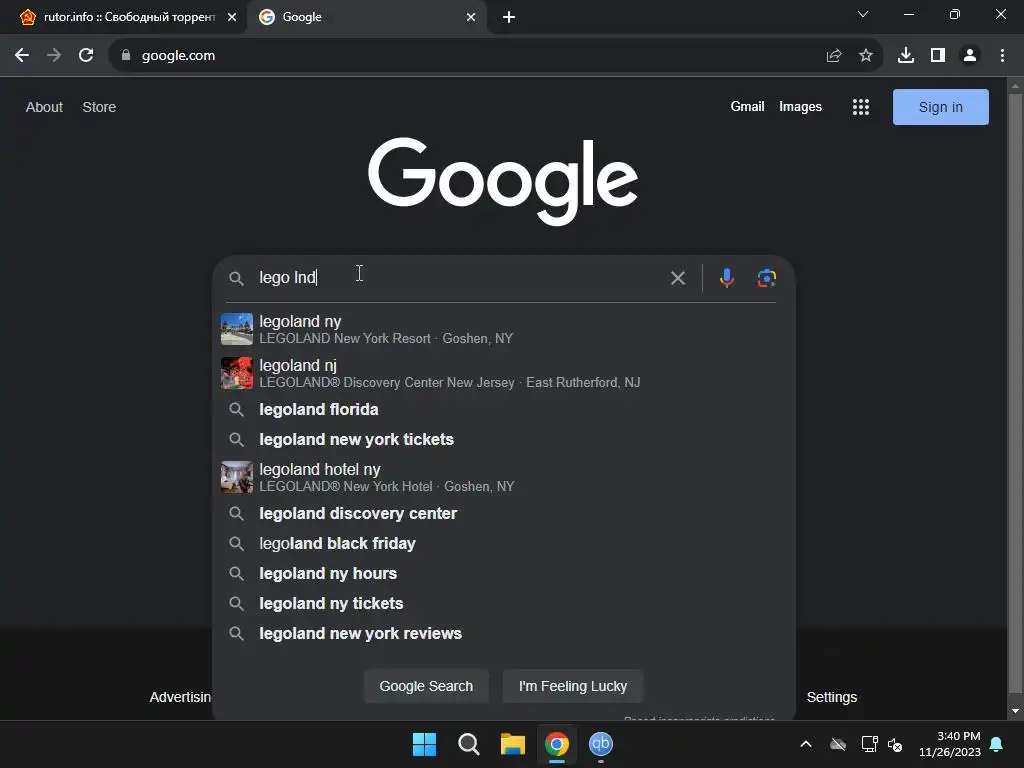Click the volume muted tray icon

click(x=895, y=744)
